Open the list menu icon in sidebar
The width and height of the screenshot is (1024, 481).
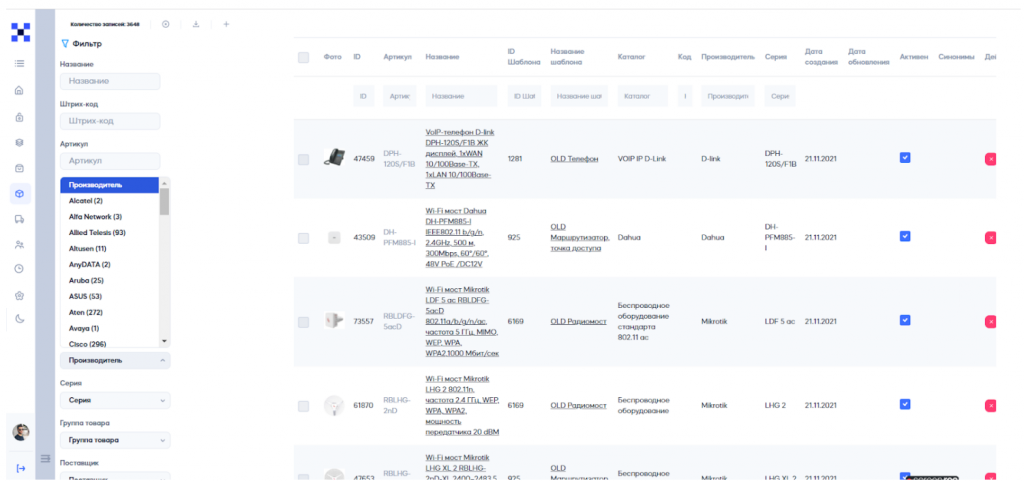click(x=20, y=63)
